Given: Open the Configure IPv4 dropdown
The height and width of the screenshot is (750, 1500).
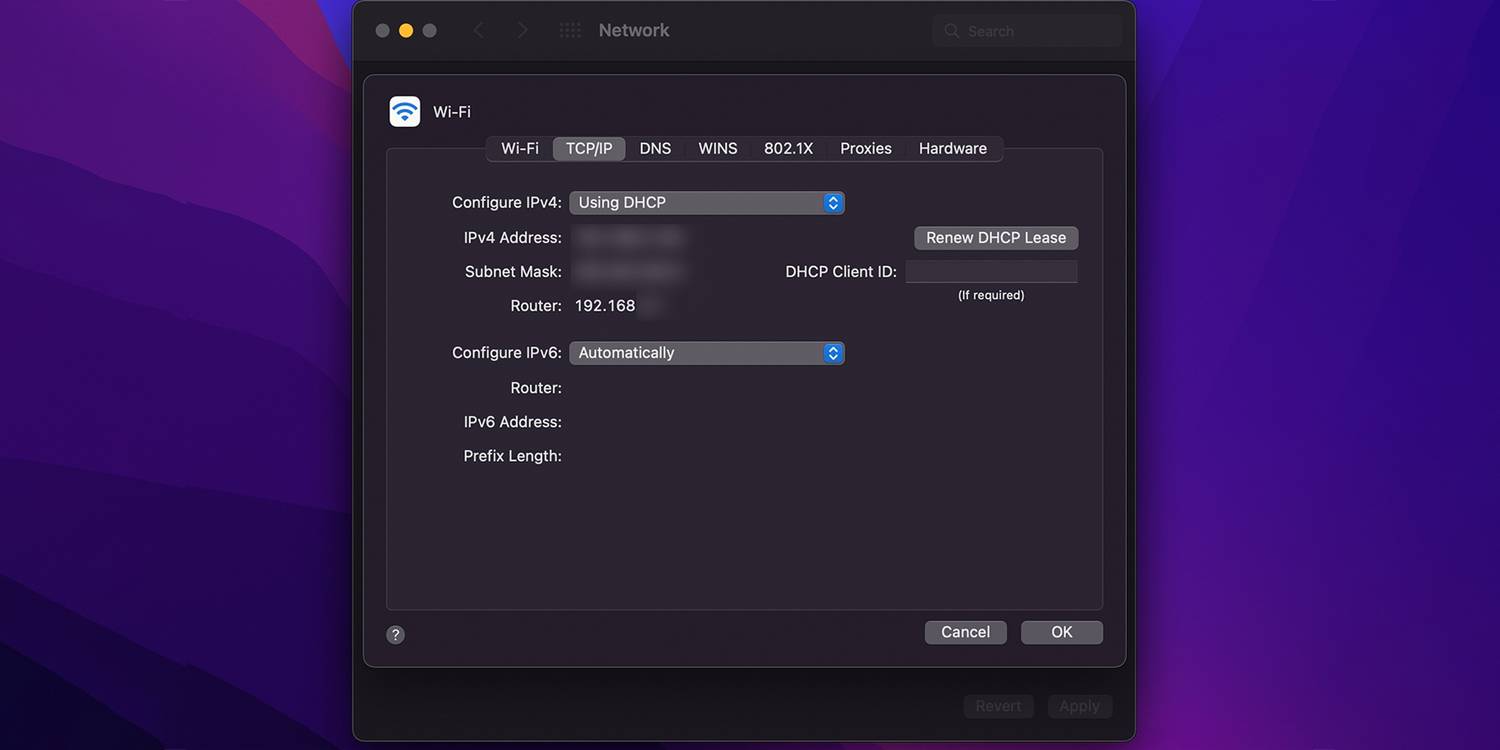Looking at the screenshot, I should pos(707,203).
